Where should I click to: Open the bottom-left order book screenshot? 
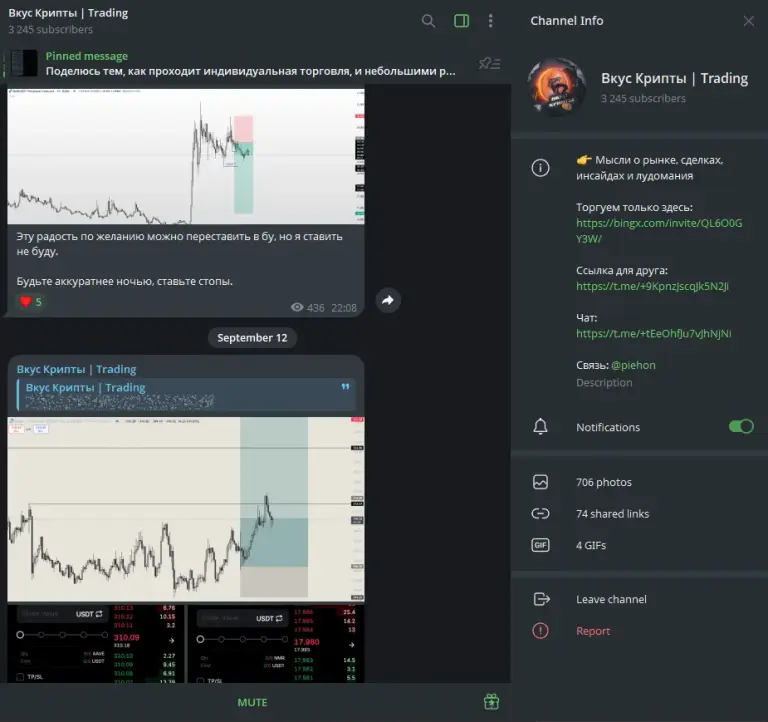pyautogui.click(x=96, y=644)
